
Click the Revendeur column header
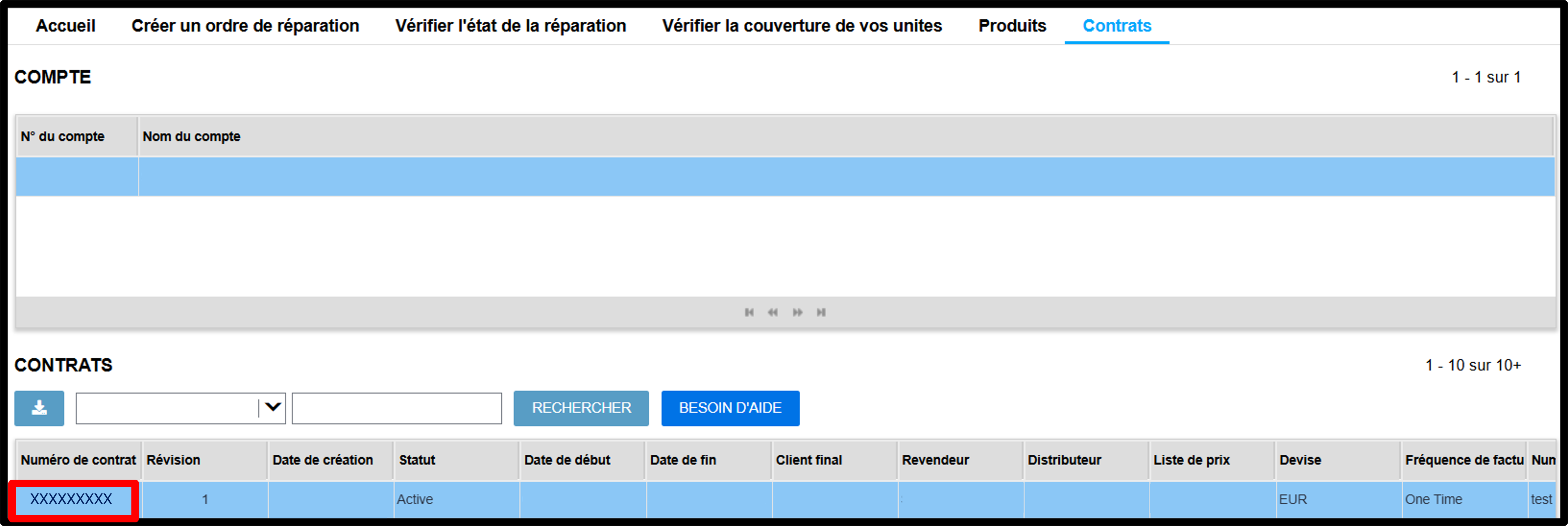(961, 460)
